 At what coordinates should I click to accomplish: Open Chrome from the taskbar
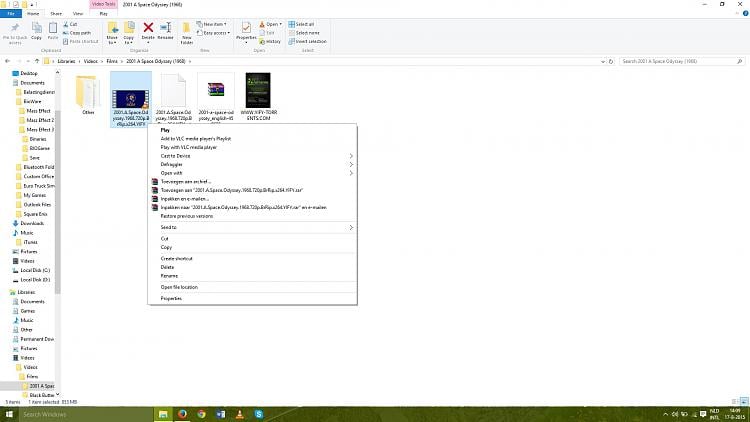click(201, 414)
